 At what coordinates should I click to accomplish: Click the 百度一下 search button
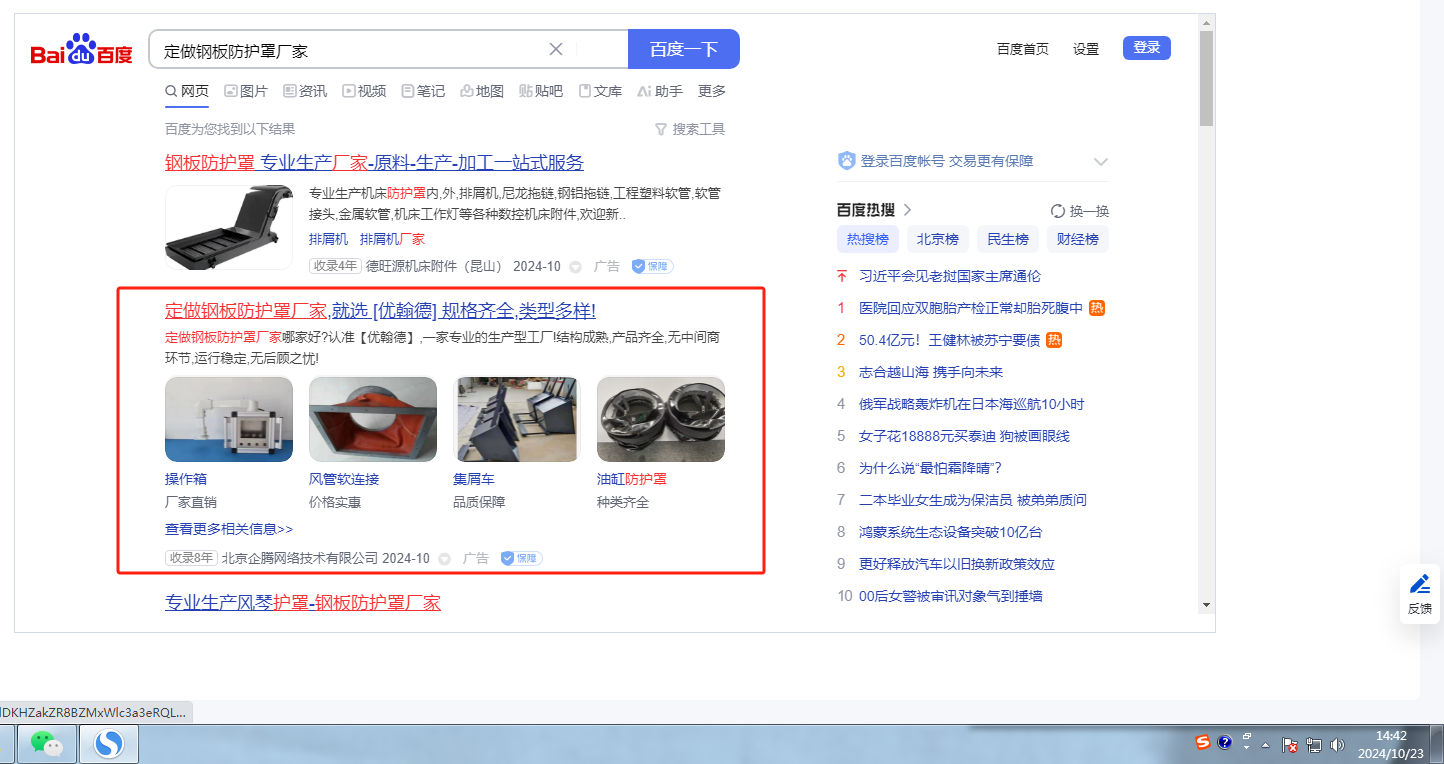[x=684, y=49]
